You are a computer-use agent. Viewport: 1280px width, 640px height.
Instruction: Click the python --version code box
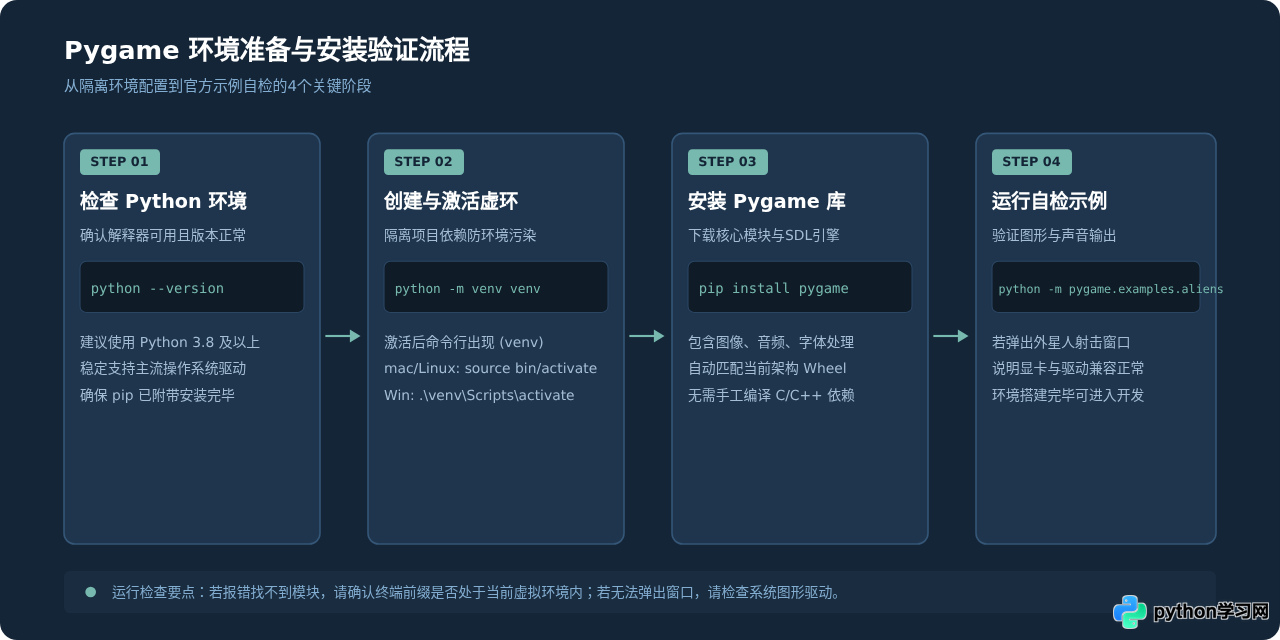pos(192,287)
